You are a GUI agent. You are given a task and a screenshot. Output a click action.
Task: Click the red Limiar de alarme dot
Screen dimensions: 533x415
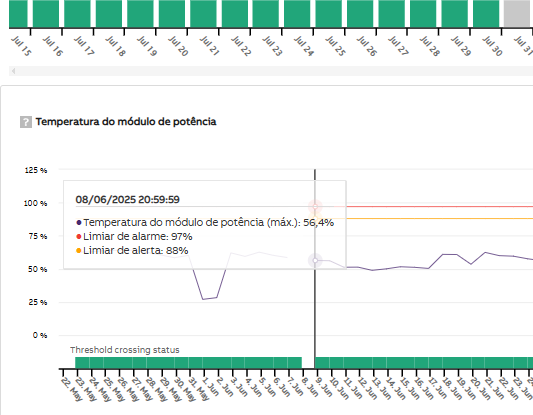pyautogui.click(x=79, y=237)
